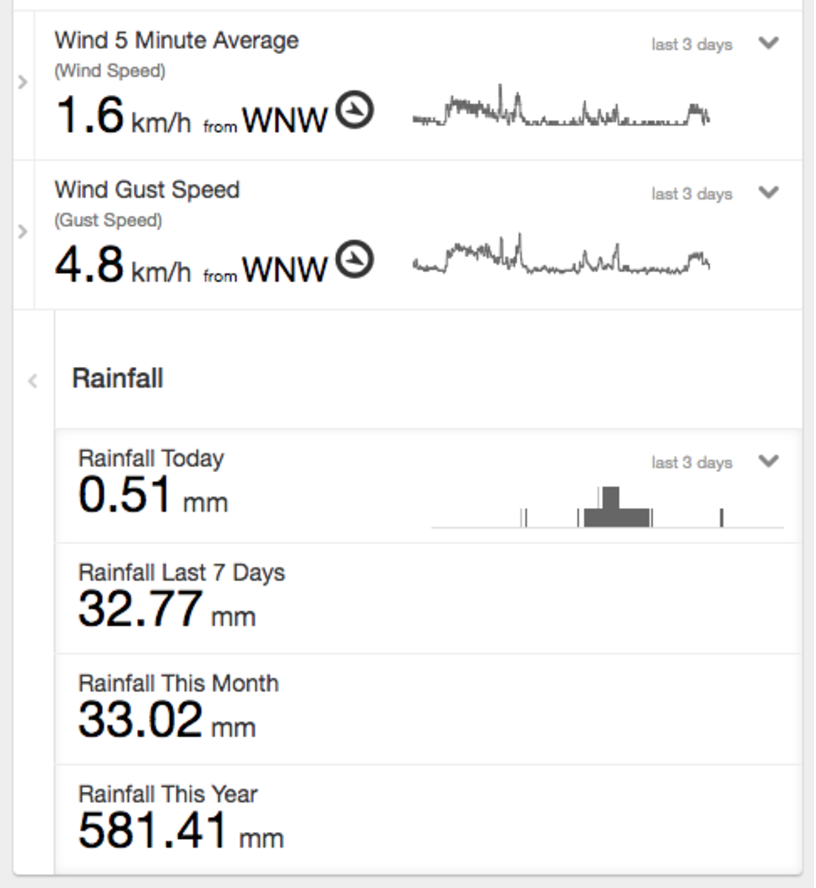816x888 pixels.
Task: Click the Wind Gust Speed sparkline graph
Action: pos(561,258)
